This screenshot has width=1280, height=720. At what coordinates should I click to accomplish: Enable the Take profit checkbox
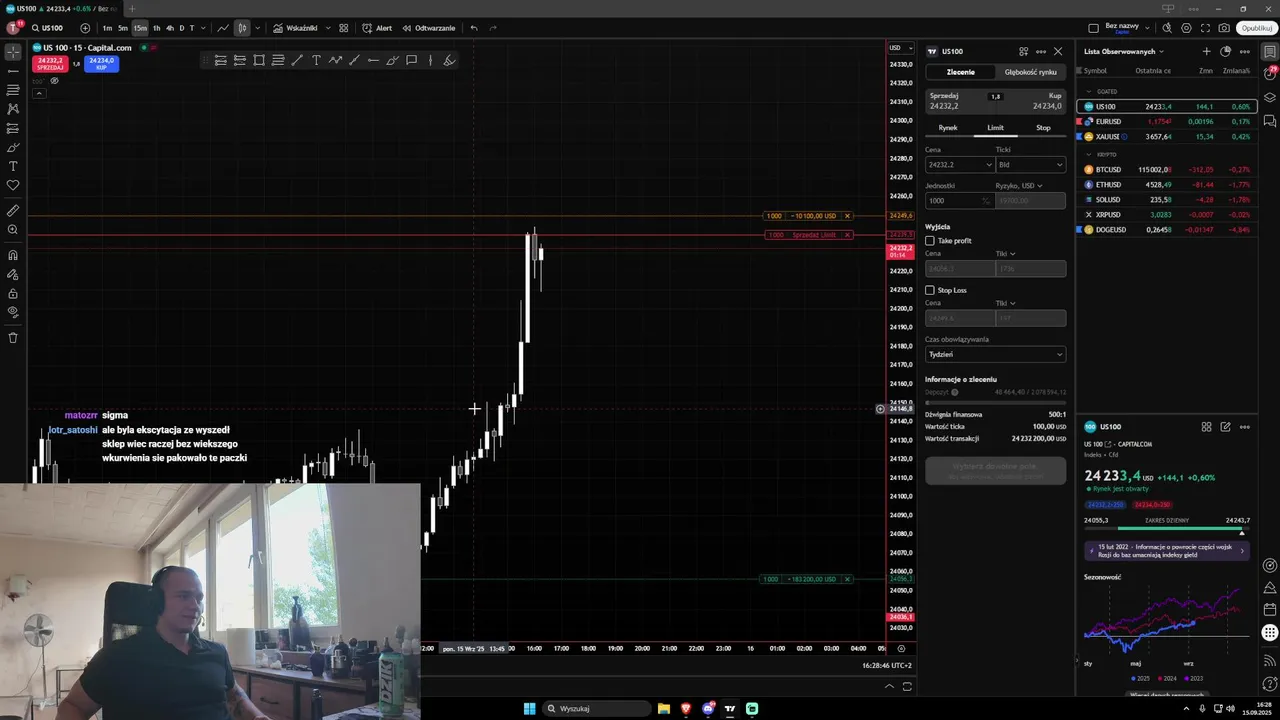[930, 241]
